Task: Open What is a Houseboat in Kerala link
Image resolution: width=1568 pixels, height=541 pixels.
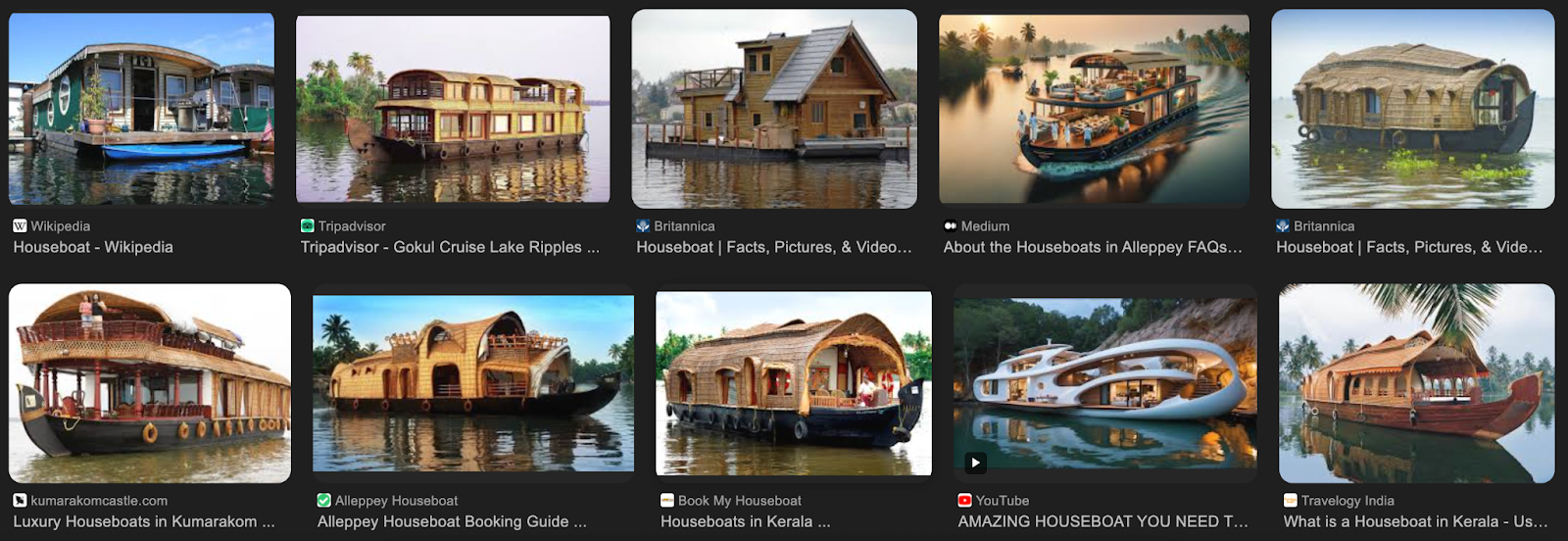Action: (1415, 522)
